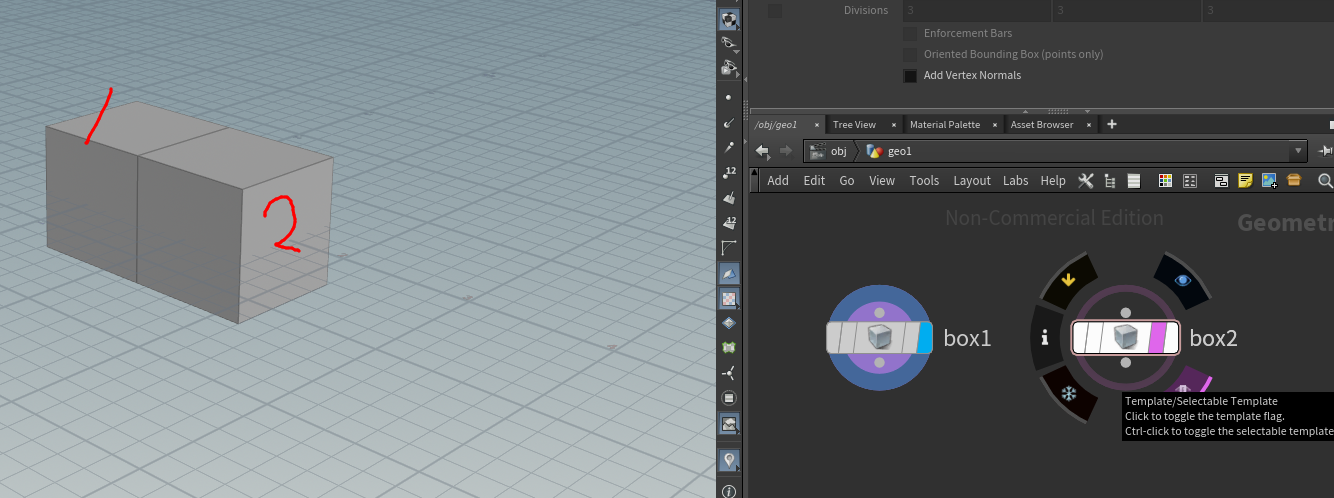Click box2 top input connector
1334x498 pixels.
point(1126,313)
